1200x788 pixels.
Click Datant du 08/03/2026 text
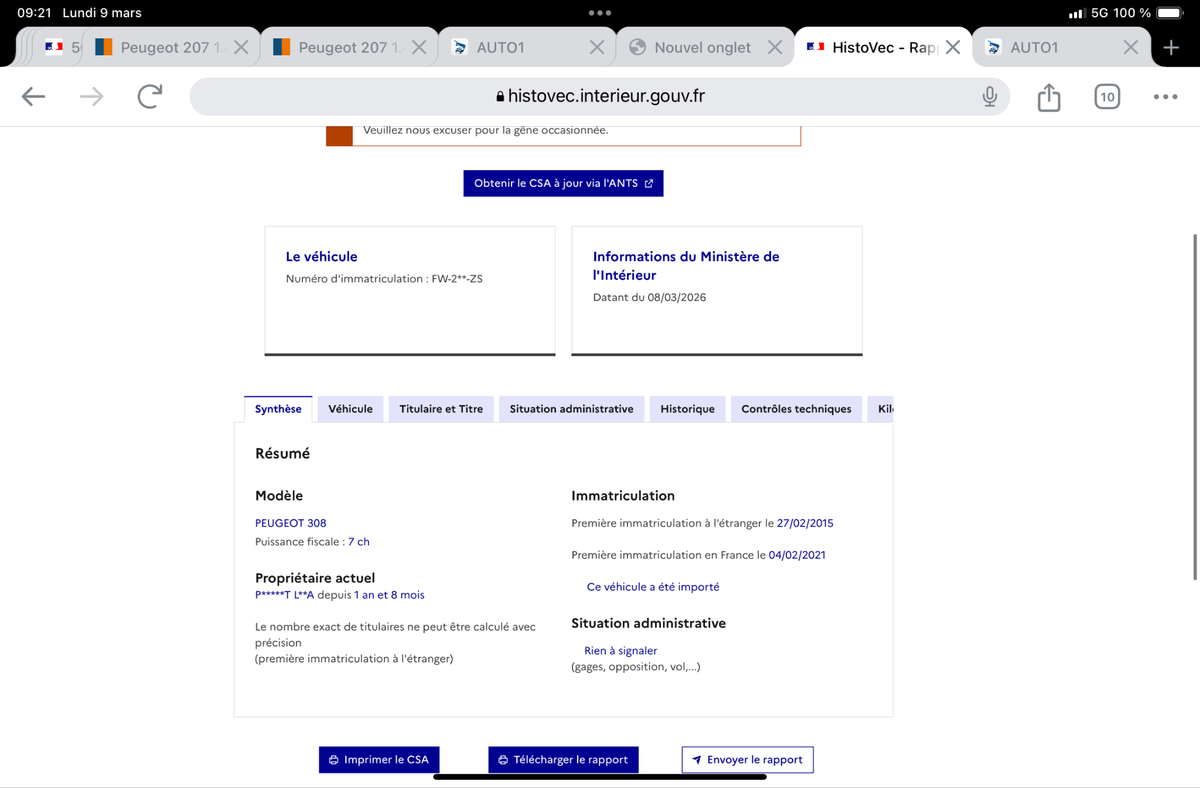[x=650, y=298]
